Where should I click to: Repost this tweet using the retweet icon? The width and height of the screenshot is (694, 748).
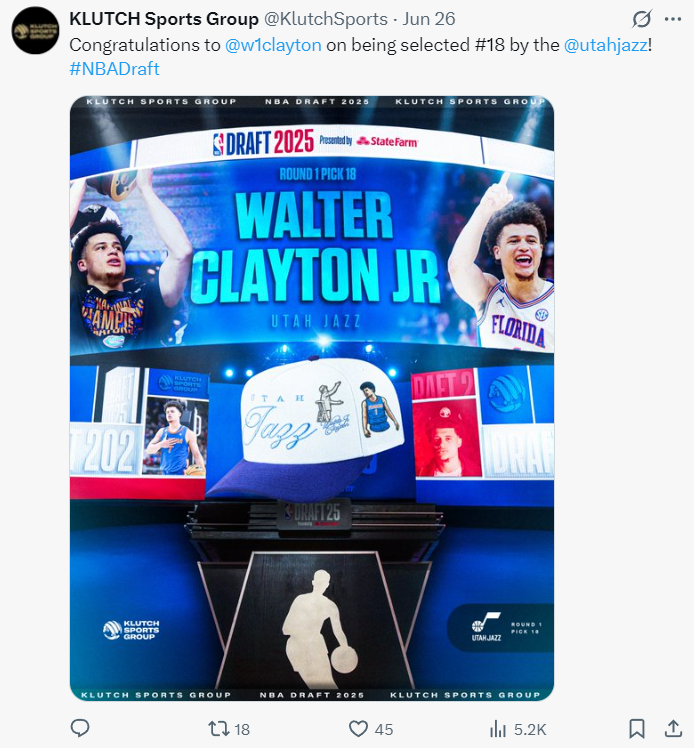coord(218,729)
